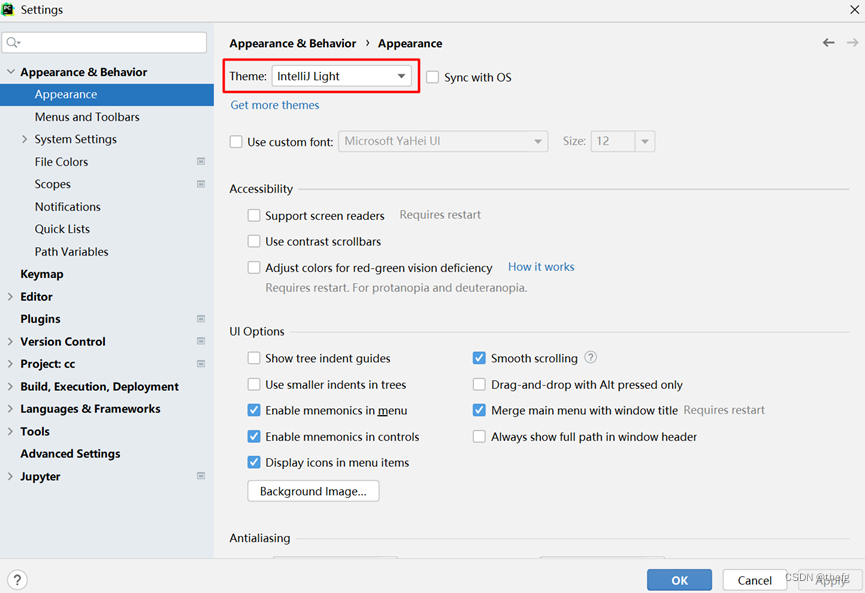Click Appearance & Behavior in breadcrumb
Viewport: 865px width, 593px height.
click(292, 43)
